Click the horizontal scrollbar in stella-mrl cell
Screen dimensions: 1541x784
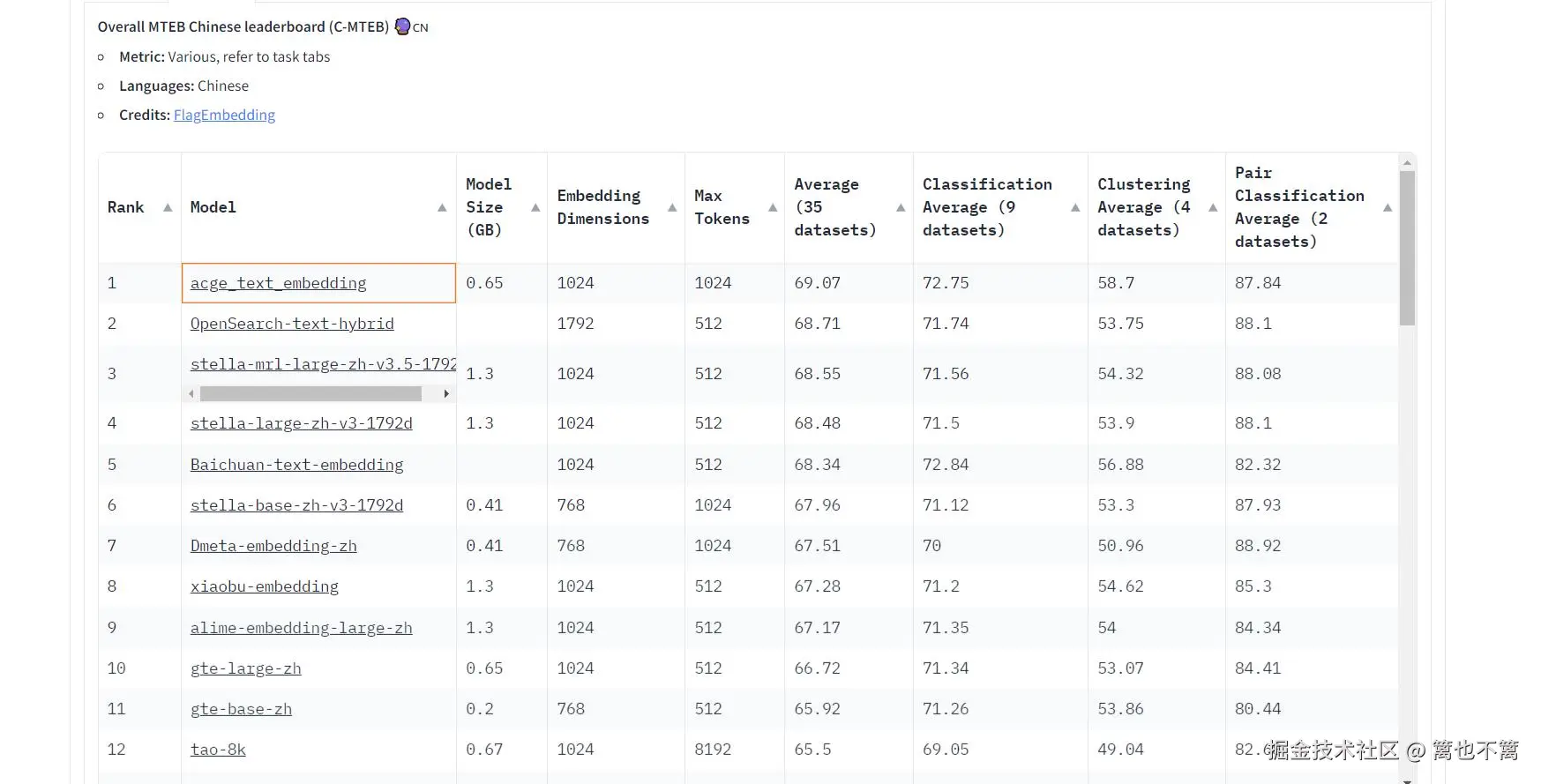point(310,393)
